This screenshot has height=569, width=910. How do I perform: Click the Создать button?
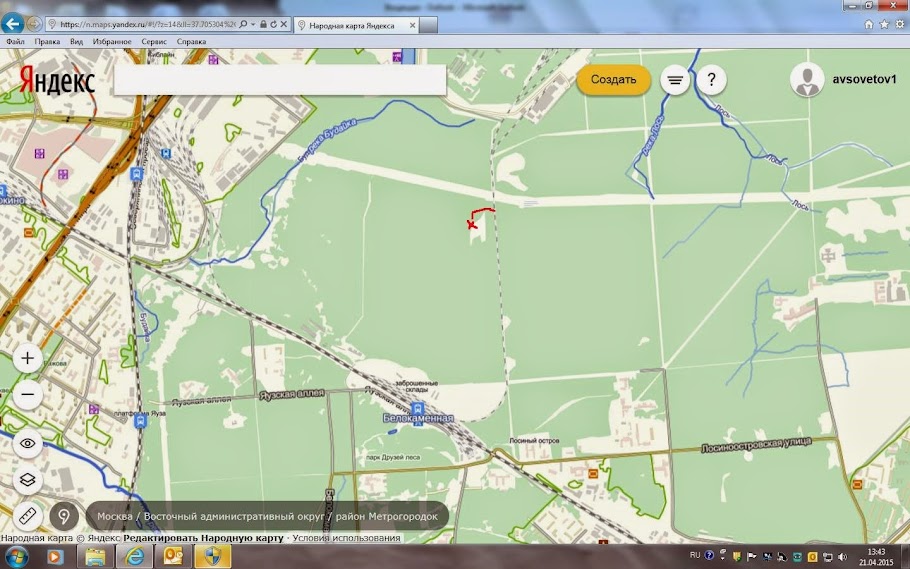click(613, 80)
